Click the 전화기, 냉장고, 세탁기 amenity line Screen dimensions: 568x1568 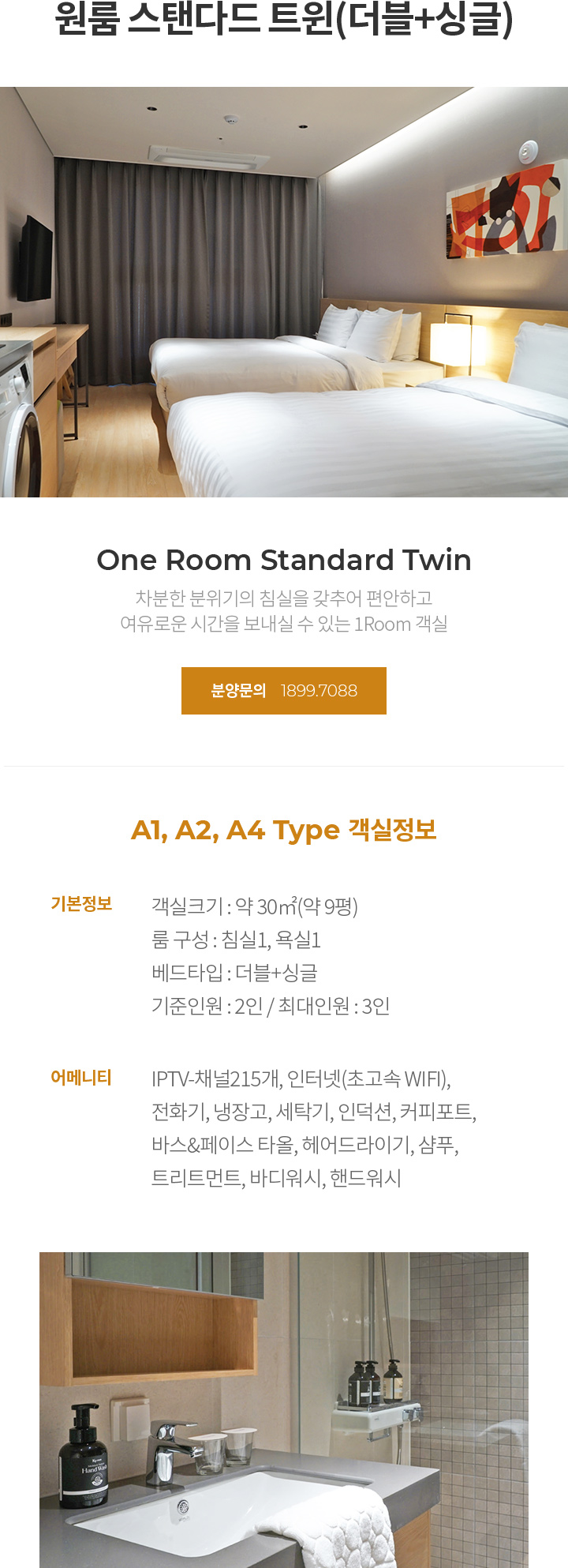click(x=314, y=1112)
